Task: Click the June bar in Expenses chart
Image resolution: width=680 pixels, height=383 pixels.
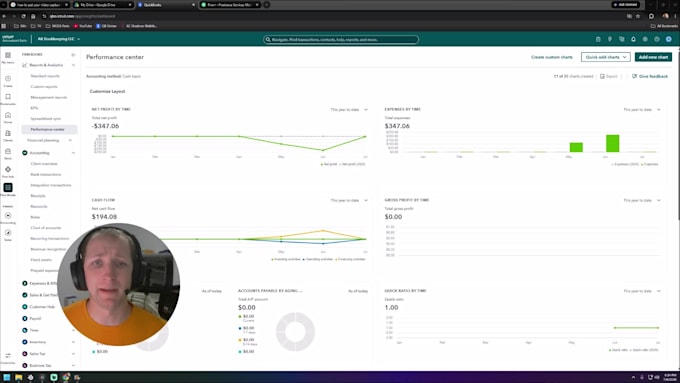Action: (612, 144)
